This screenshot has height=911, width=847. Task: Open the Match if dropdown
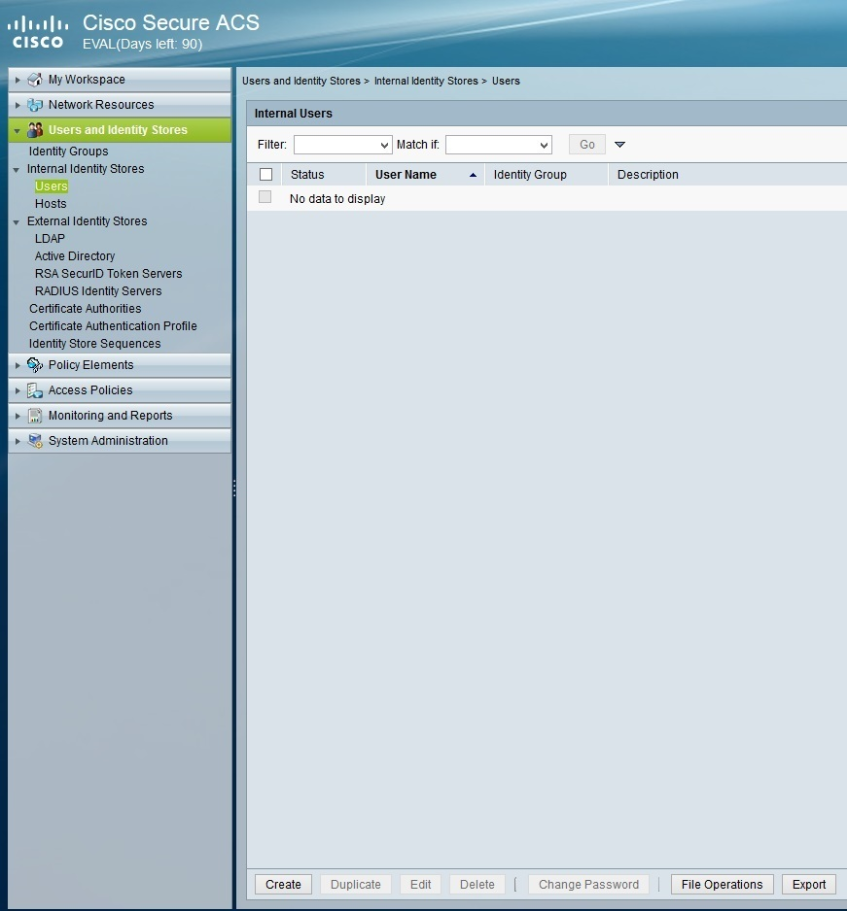click(498, 145)
